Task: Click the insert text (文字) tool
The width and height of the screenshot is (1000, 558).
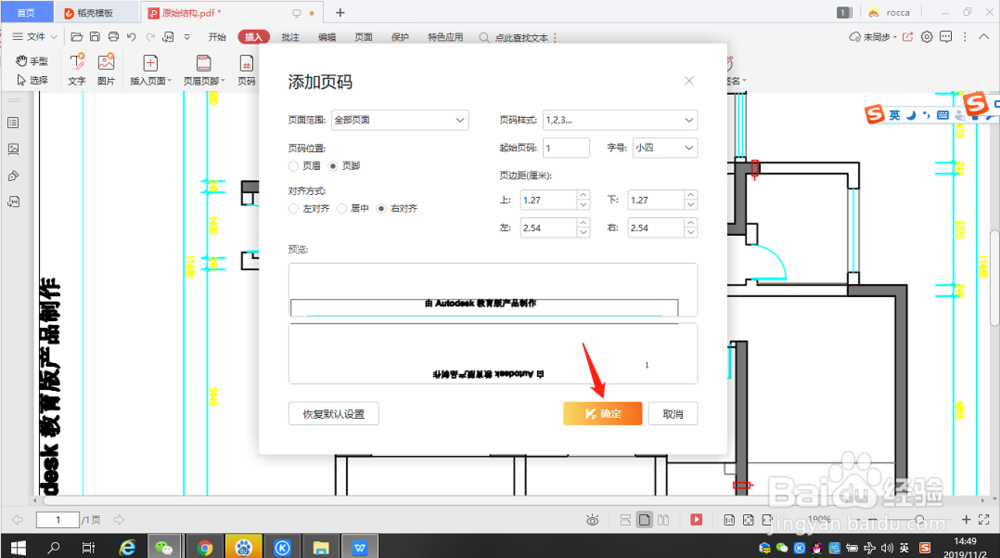Action: 77,69
